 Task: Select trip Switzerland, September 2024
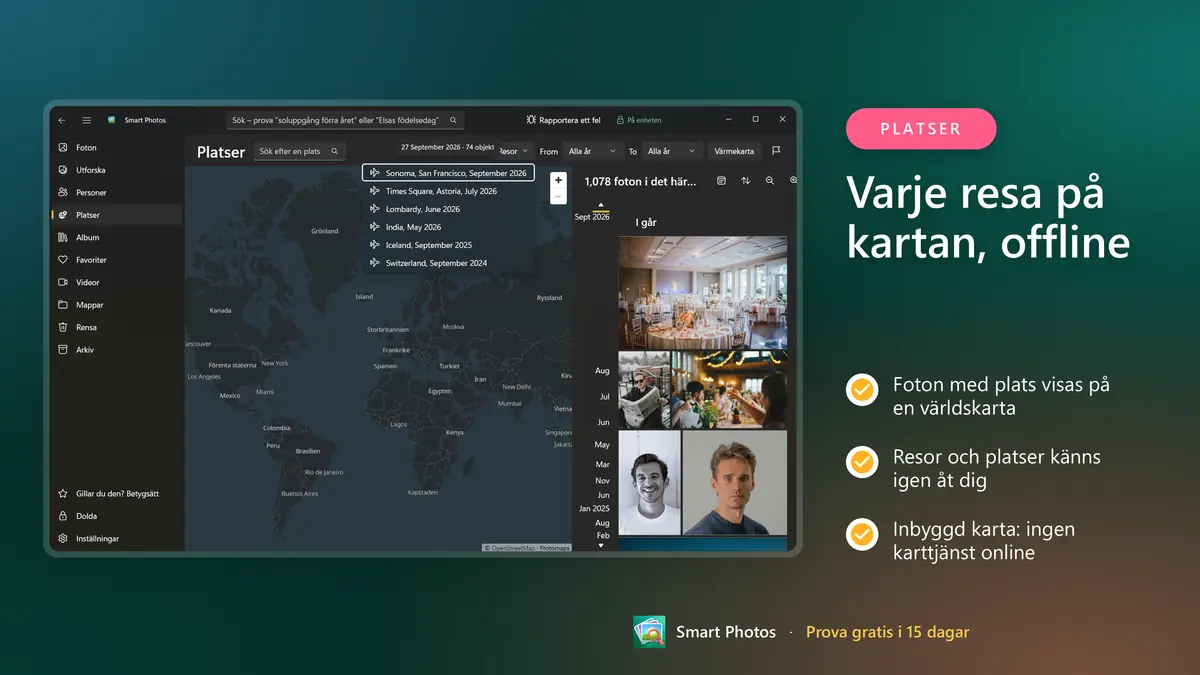(x=448, y=263)
